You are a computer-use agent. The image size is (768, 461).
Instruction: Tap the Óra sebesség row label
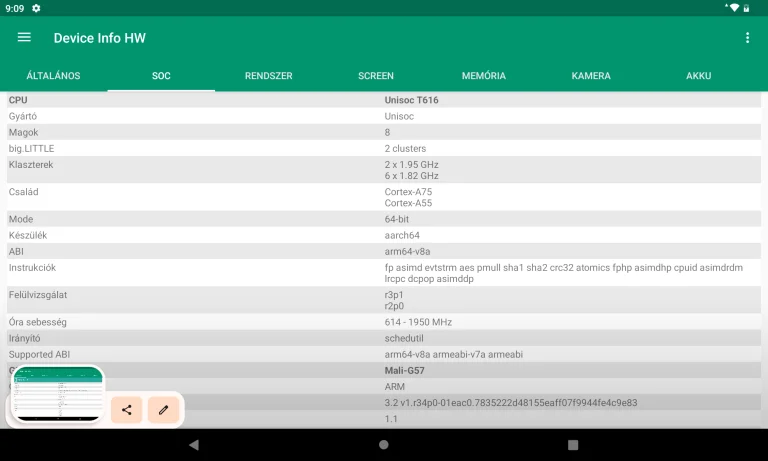point(38,322)
